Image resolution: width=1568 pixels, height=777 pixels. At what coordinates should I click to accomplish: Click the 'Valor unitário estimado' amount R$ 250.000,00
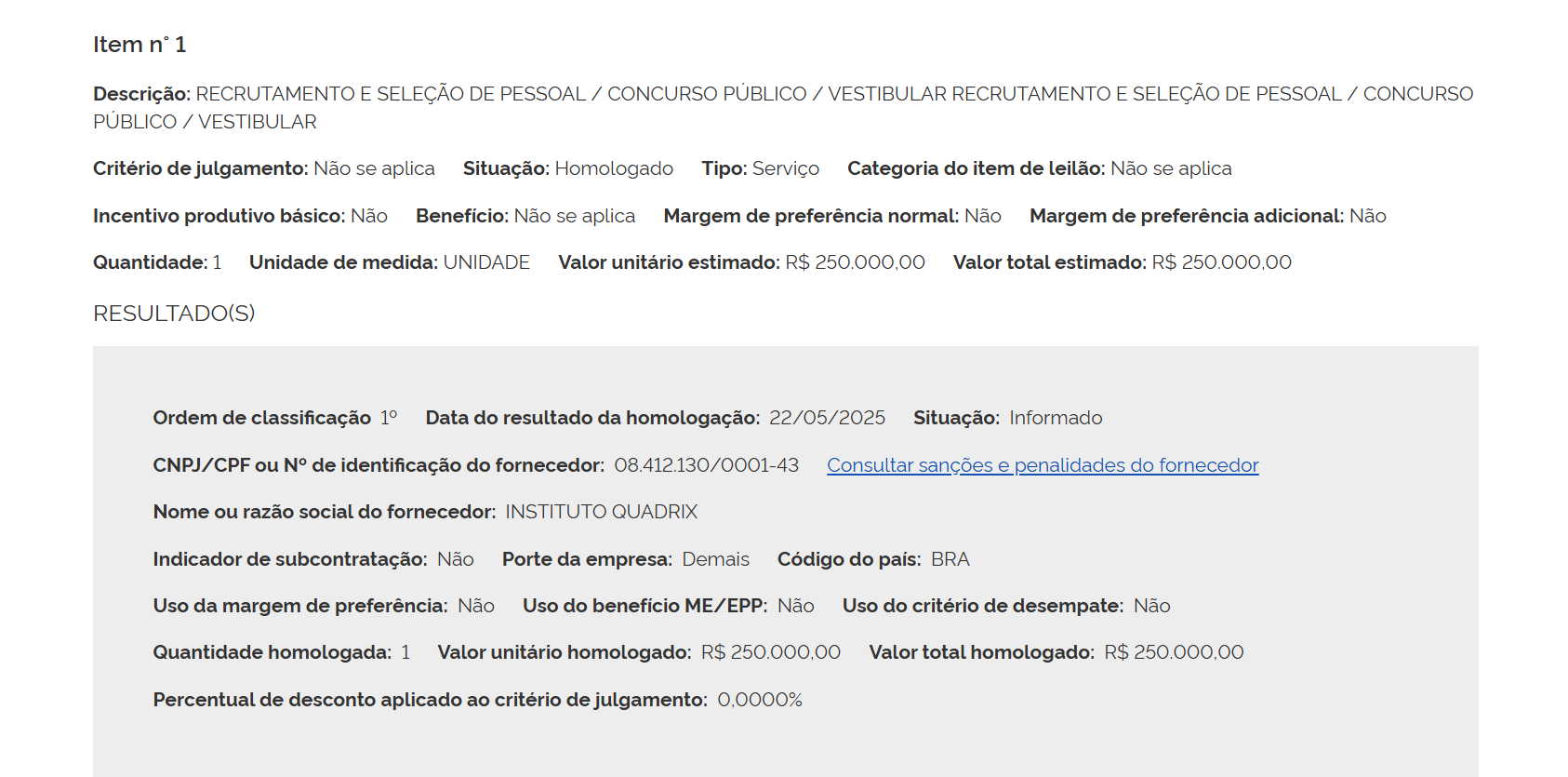pyautogui.click(x=855, y=262)
